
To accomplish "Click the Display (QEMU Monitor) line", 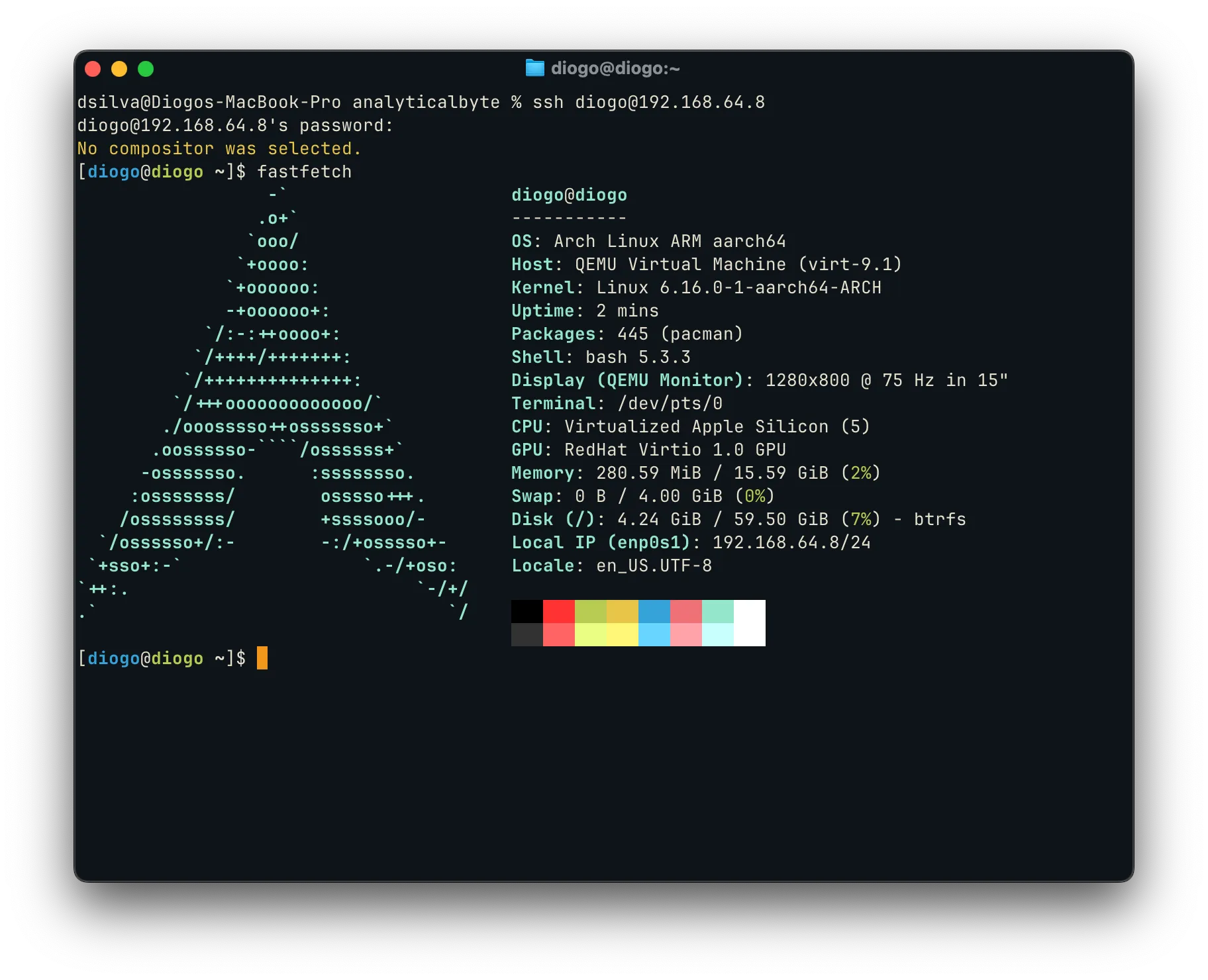I will point(760,381).
